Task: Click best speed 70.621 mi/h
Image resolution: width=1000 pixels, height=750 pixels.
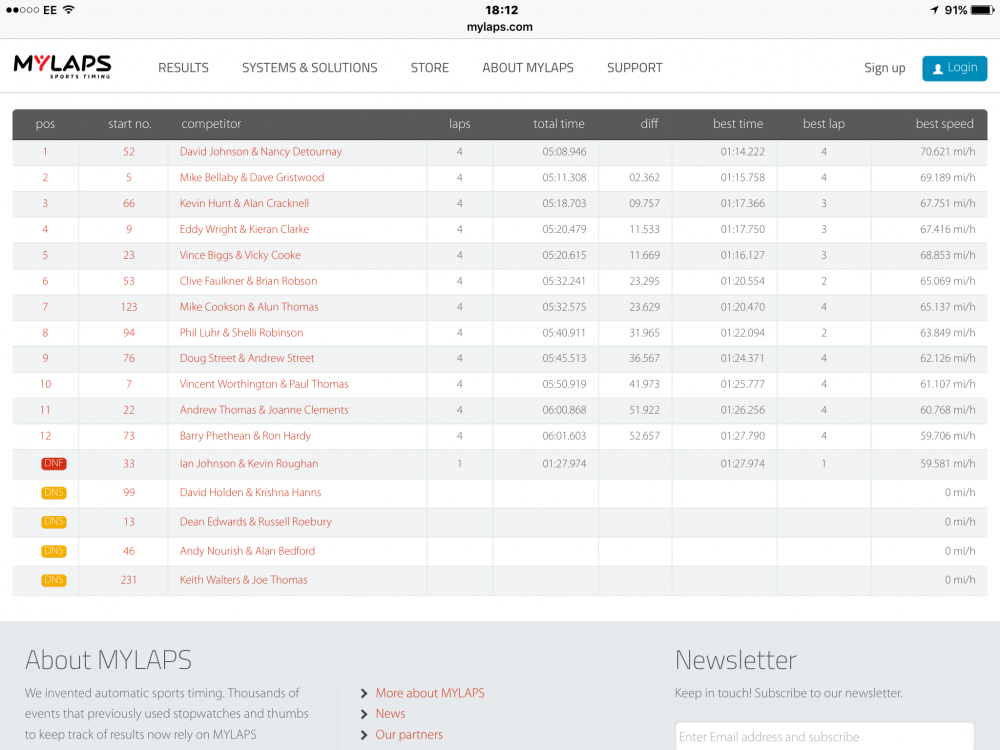Action: pyautogui.click(x=948, y=152)
